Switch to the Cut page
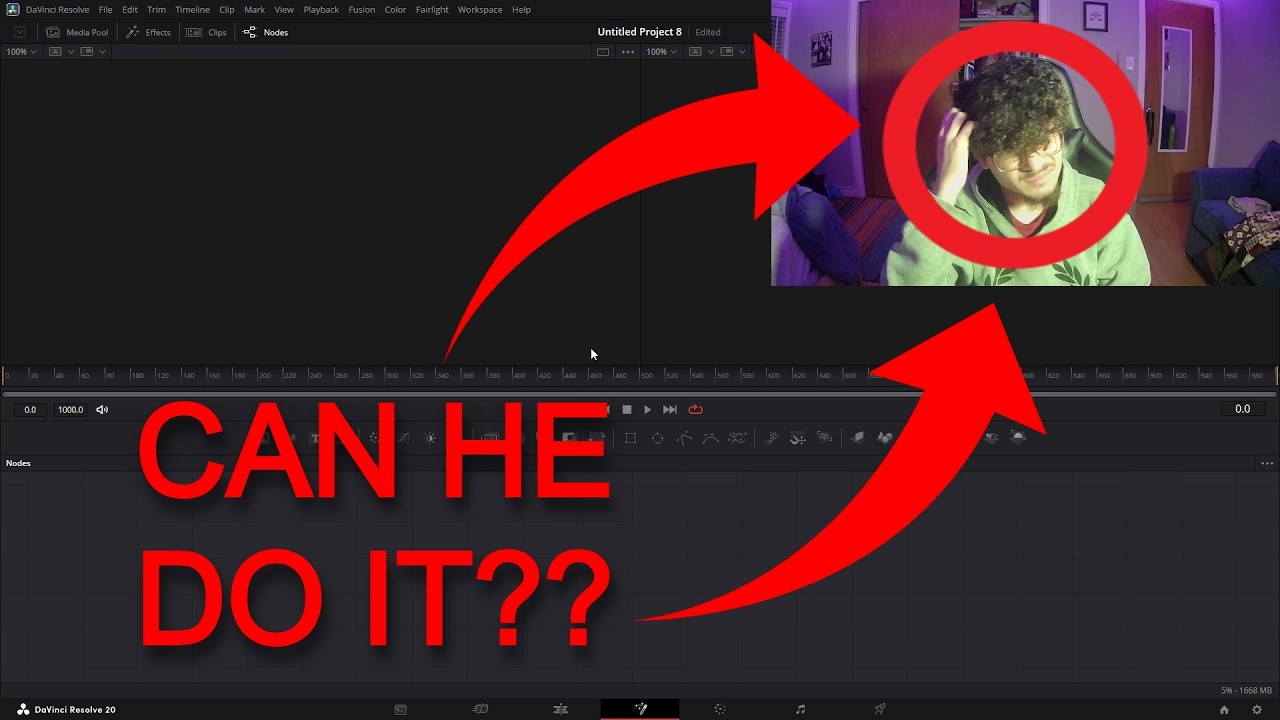The width and height of the screenshot is (1280, 720). 480,709
